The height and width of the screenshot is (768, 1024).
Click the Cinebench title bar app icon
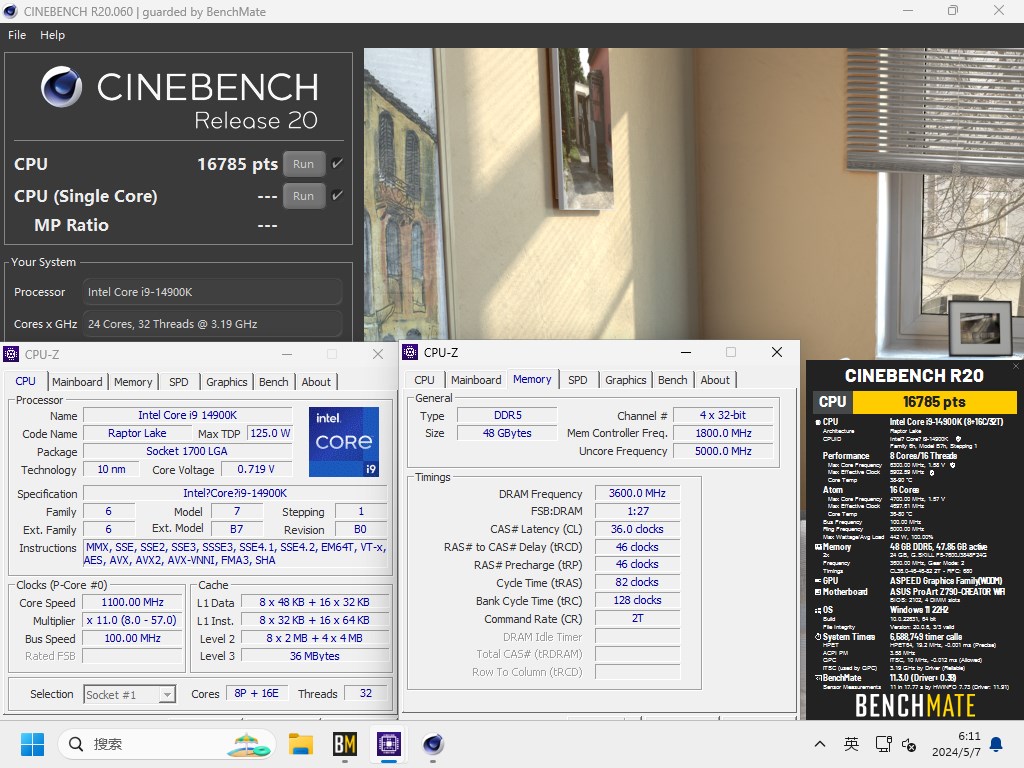[10, 11]
